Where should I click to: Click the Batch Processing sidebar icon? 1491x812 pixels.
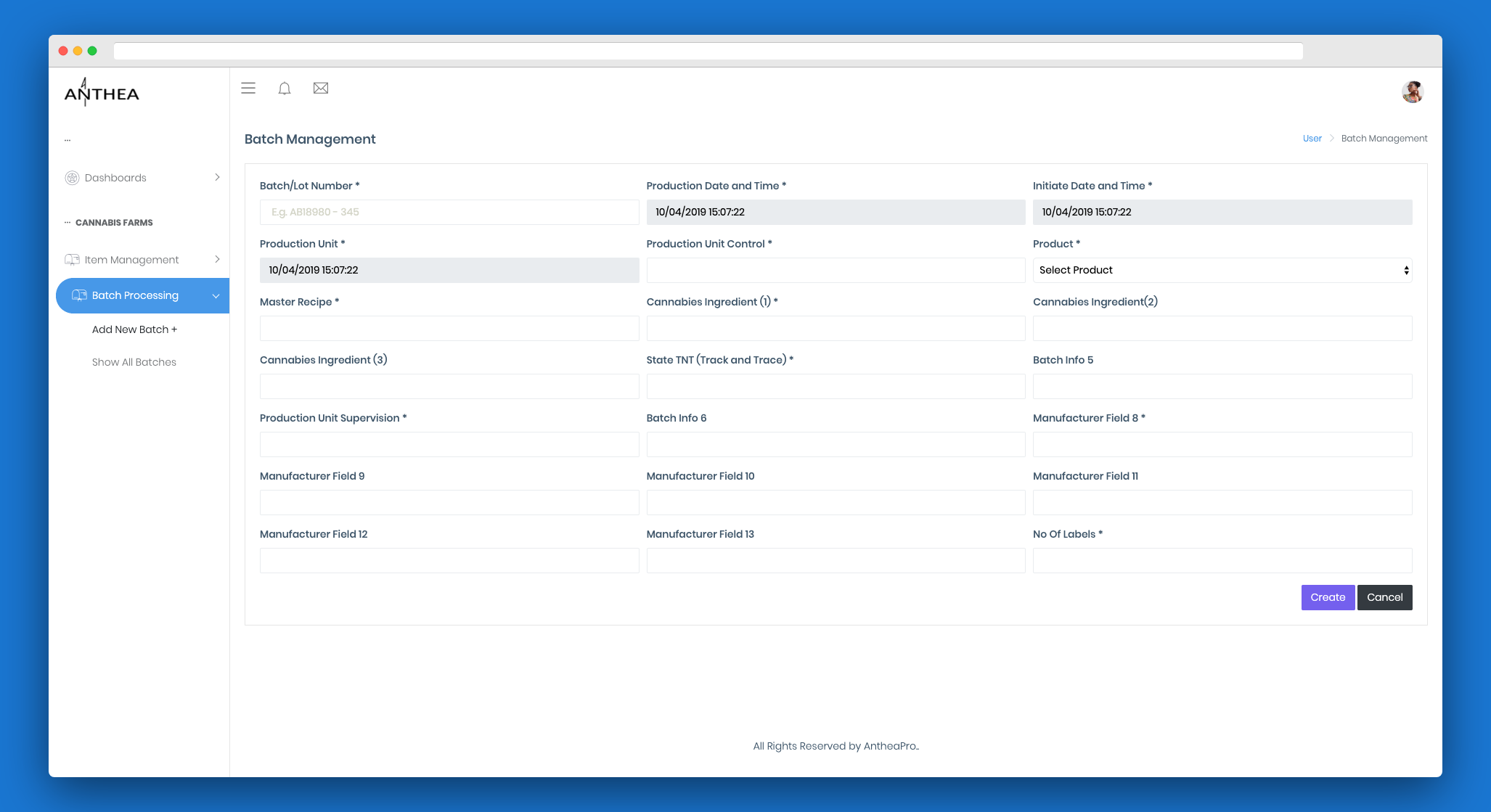79,295
